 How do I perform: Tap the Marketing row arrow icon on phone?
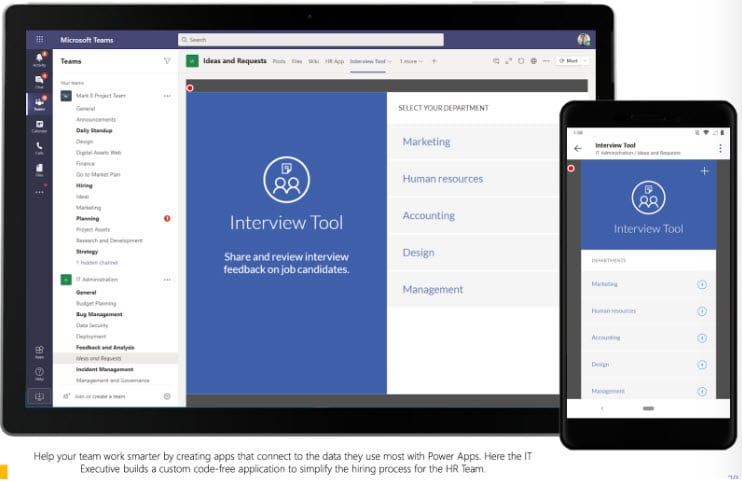tap(702, 285)
